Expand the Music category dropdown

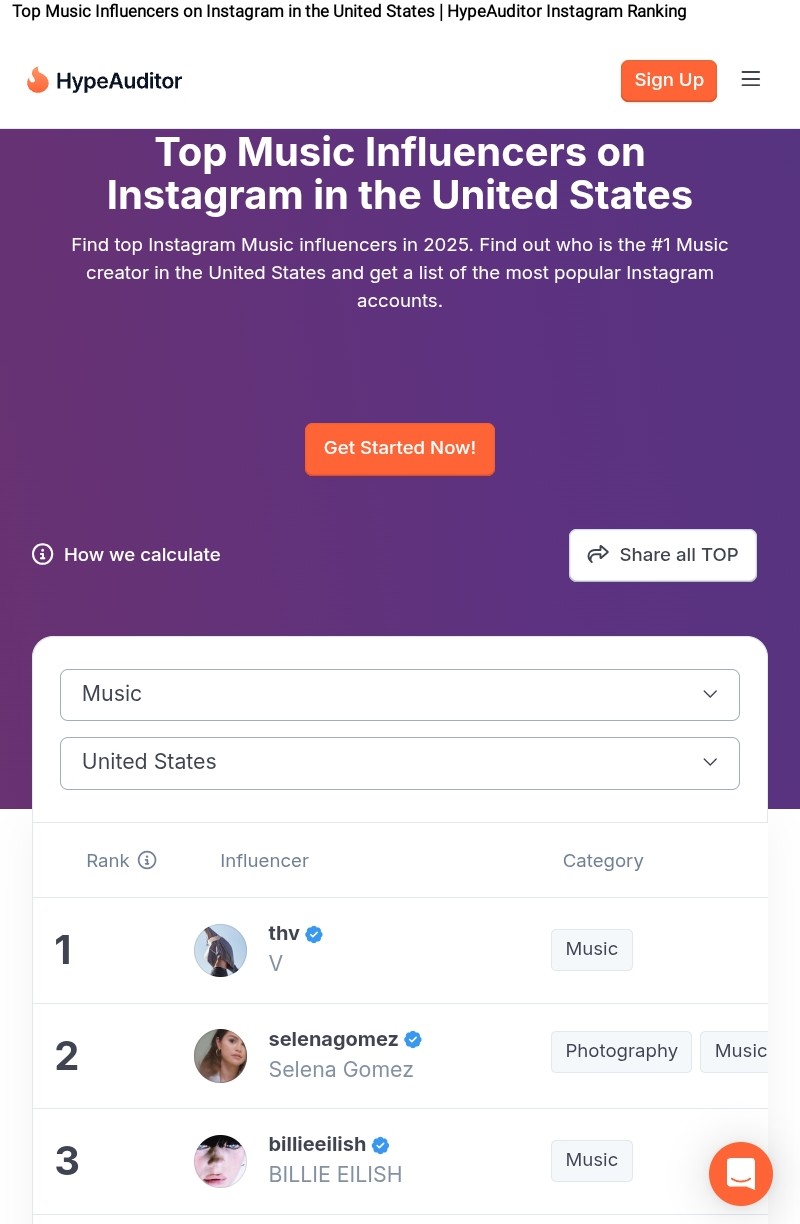(x=400, y=695)
